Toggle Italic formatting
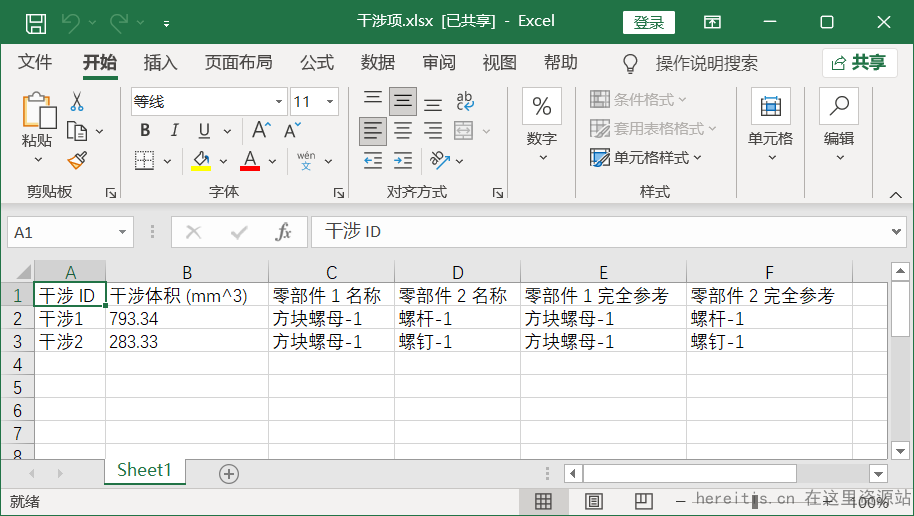 pos(174,131)
